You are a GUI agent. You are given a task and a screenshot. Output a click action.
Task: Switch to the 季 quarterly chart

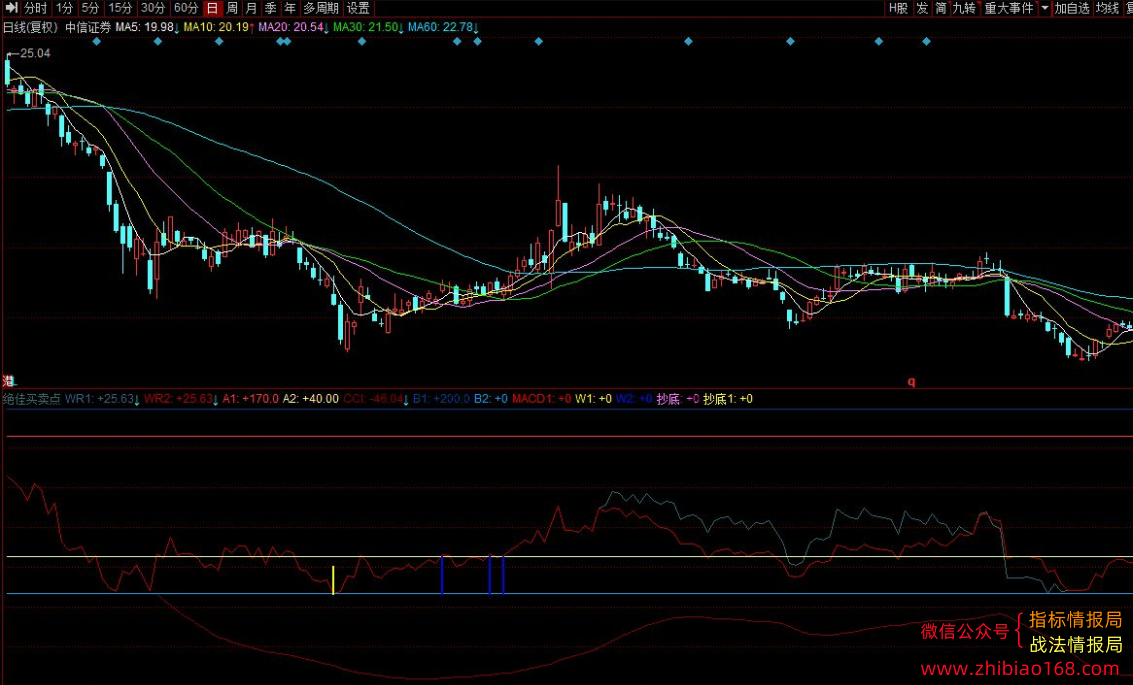[270, 8]
